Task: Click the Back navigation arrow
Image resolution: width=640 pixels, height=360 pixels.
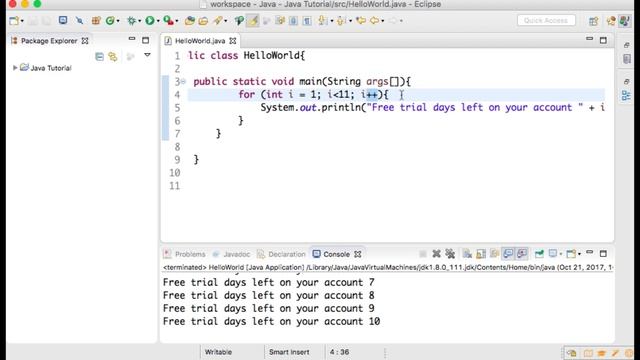Action: [x=374, y=20]
